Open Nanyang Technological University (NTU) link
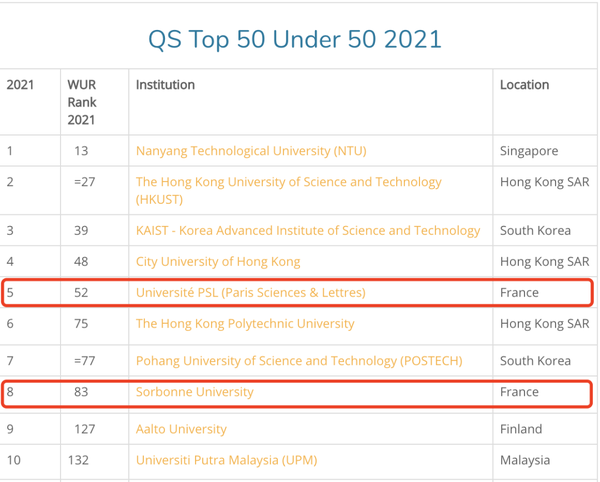Image resolution: width=600 pixels, height=482 pixels. [x=251, y=151]
